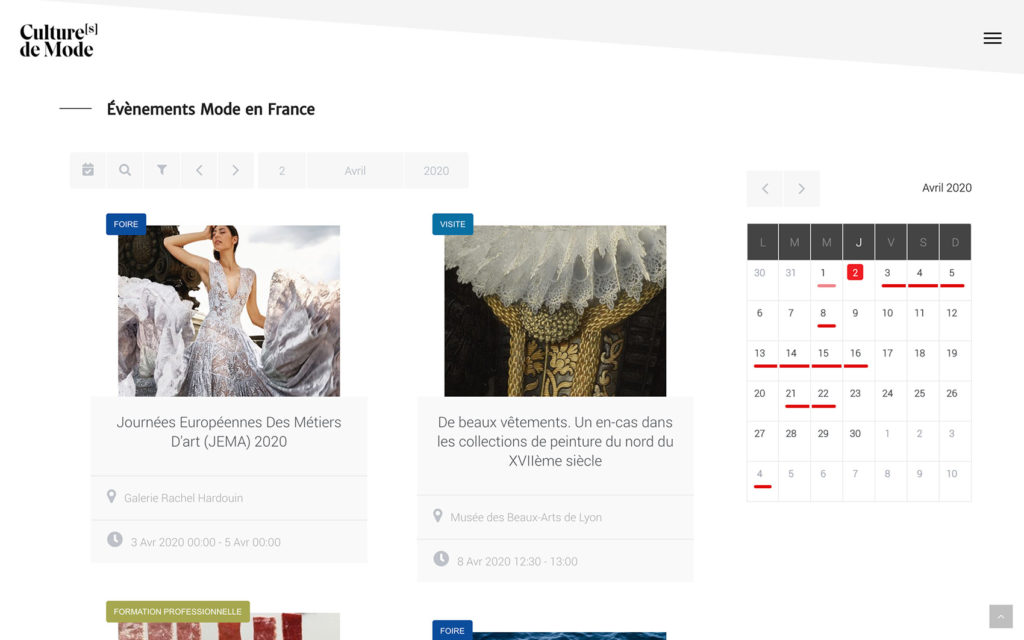
Task: Open the FORMATION PROFESSIONNELLE tag
Action: click(x=178, y=611)
